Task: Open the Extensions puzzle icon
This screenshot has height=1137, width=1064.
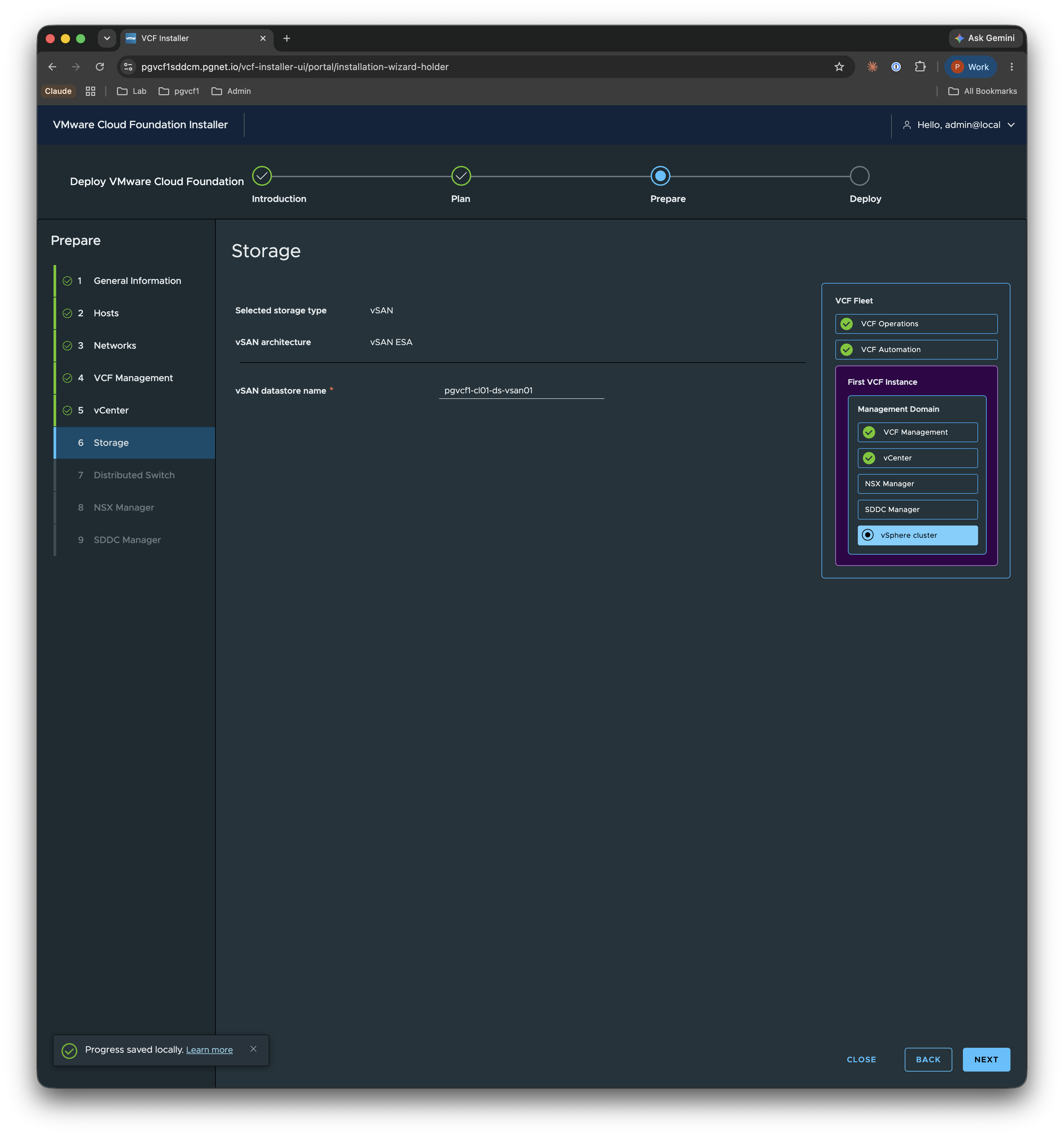Action: tap(920, 67)
